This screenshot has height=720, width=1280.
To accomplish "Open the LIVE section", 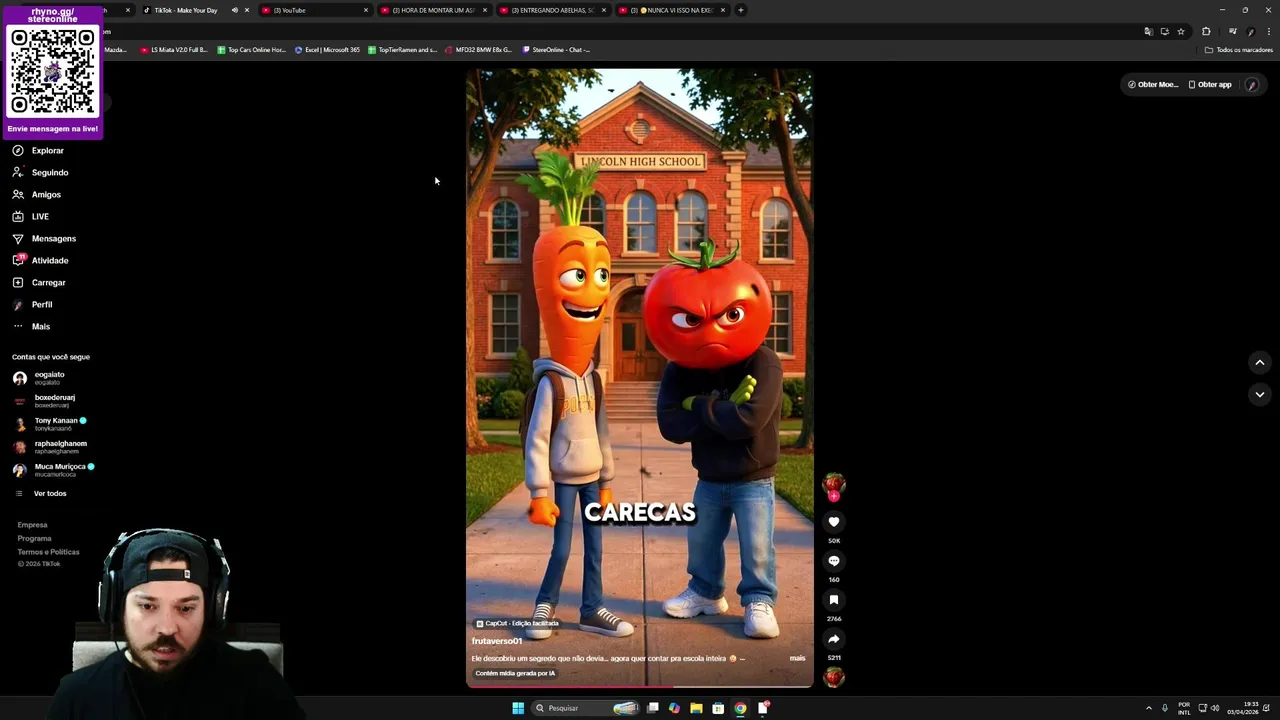I will point(31,216).
